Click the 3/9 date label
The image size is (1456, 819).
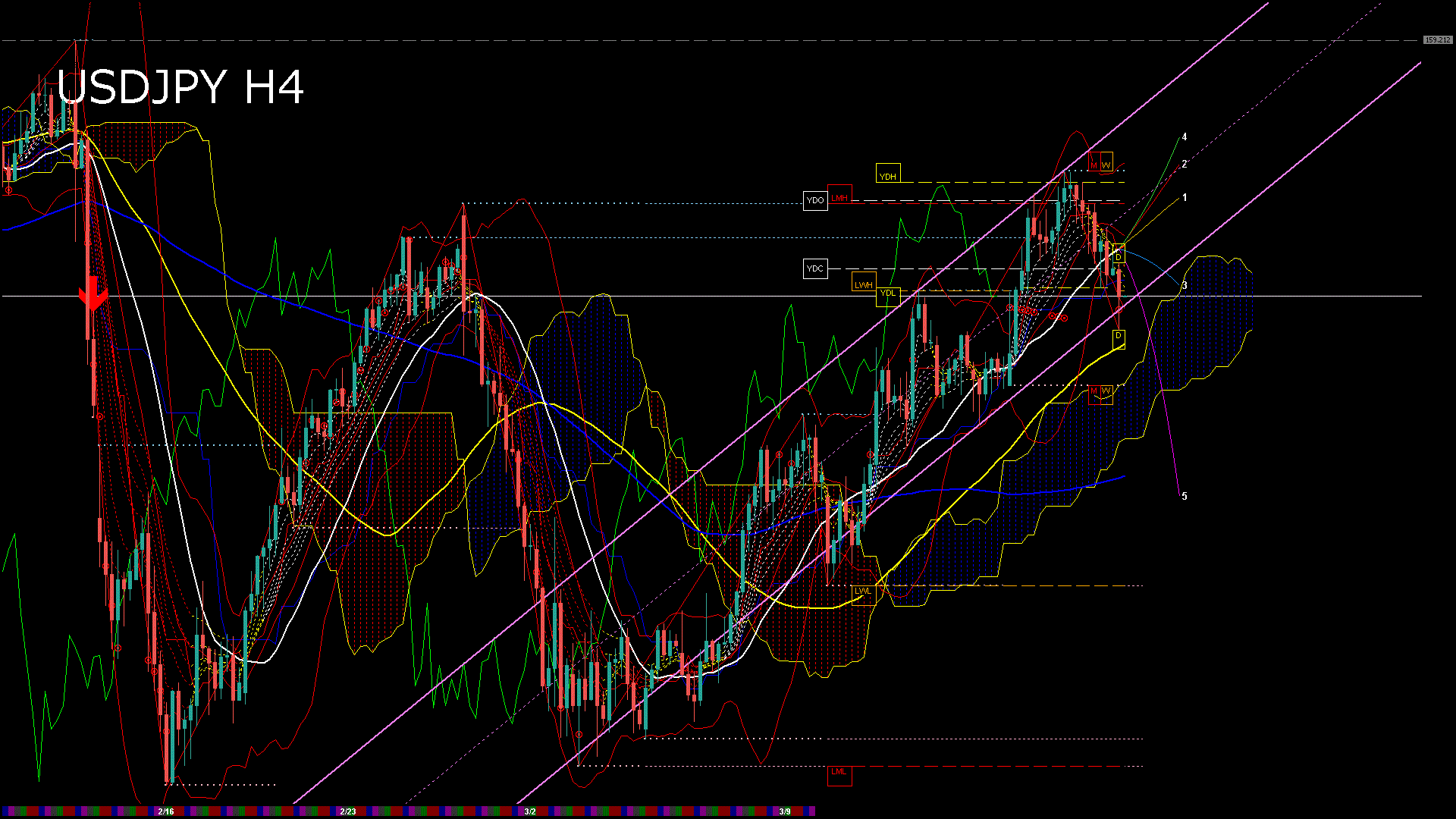pyautogui.click(x=785, y=811)
